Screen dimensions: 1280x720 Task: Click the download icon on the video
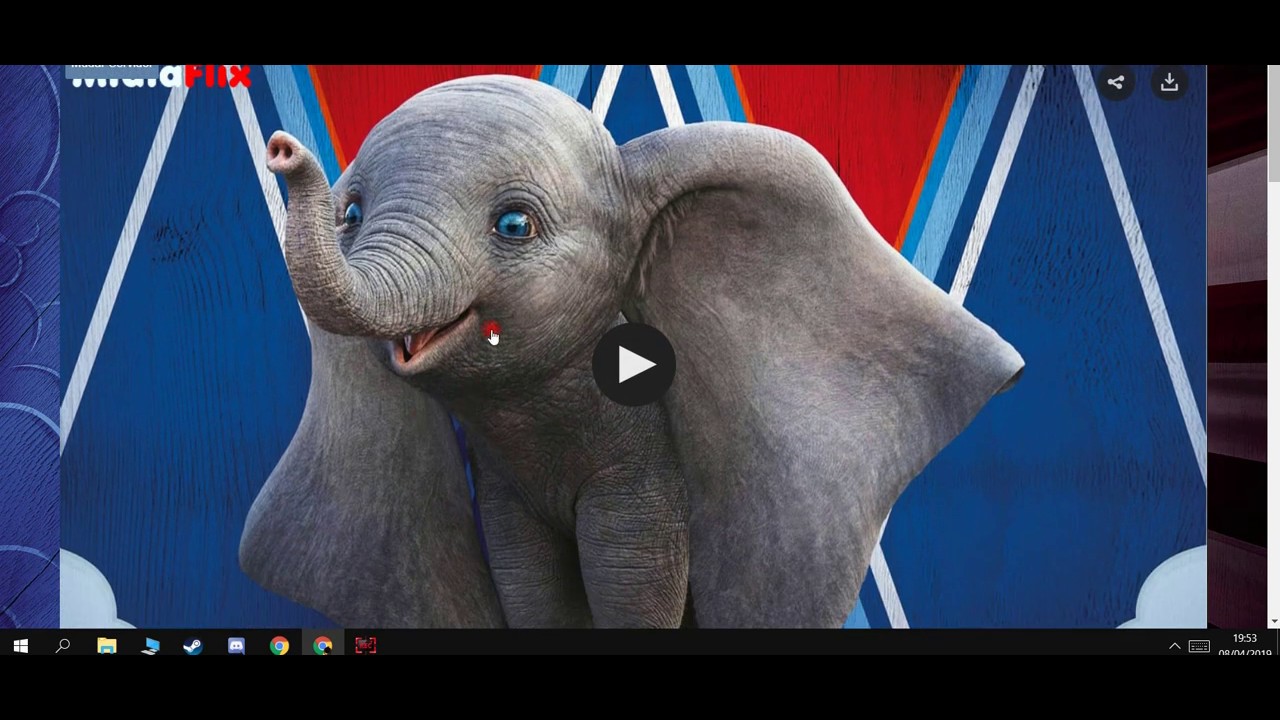pyautogui.click(x=1169, y=83)
